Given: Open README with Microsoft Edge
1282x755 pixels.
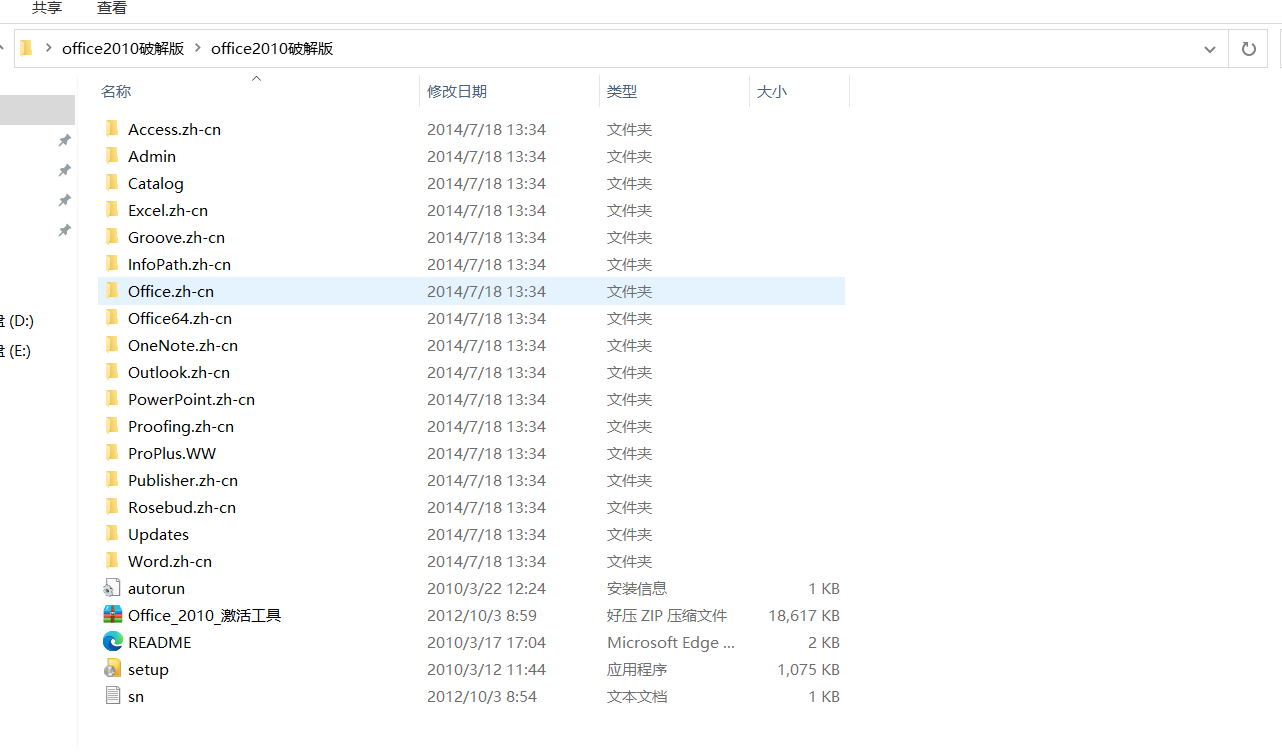Looking at the screenshot, I should point(159,641).
